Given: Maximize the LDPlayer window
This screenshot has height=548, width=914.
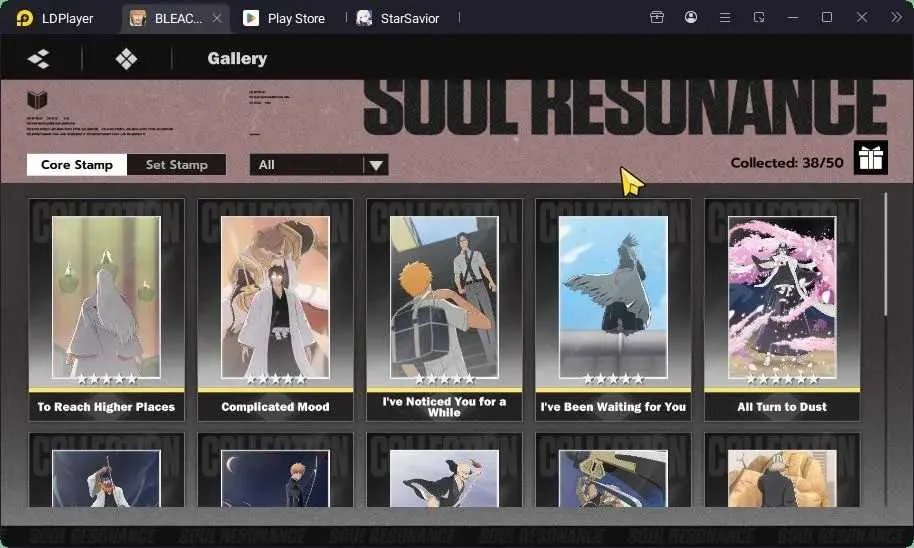Looking at the screenshot, I should click(827, 17).
